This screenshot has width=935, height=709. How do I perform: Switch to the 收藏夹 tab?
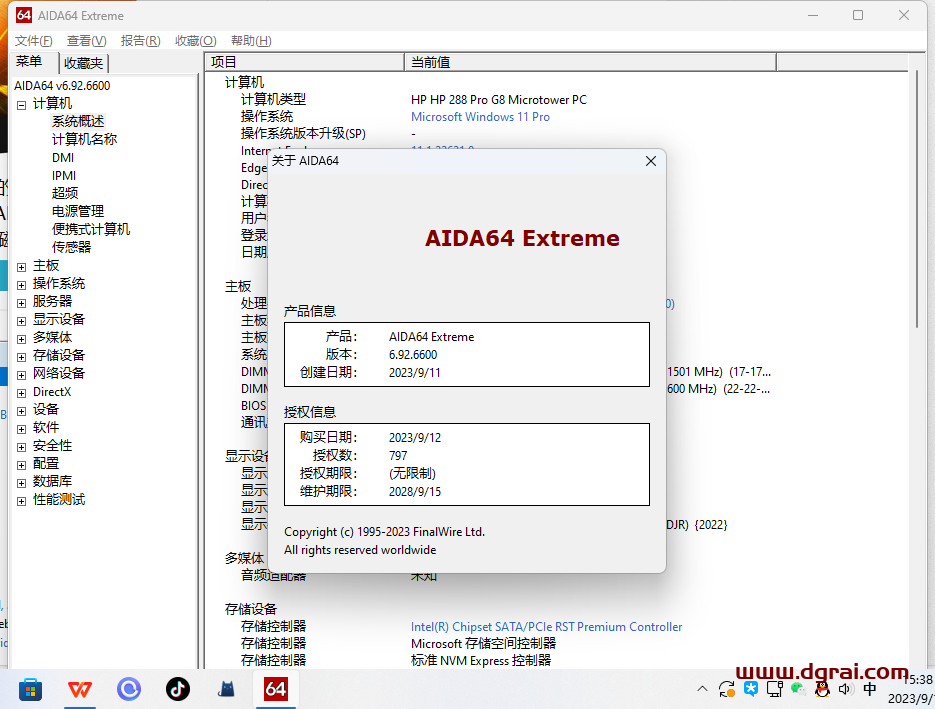pyautogui.click(x=83, y=63)
